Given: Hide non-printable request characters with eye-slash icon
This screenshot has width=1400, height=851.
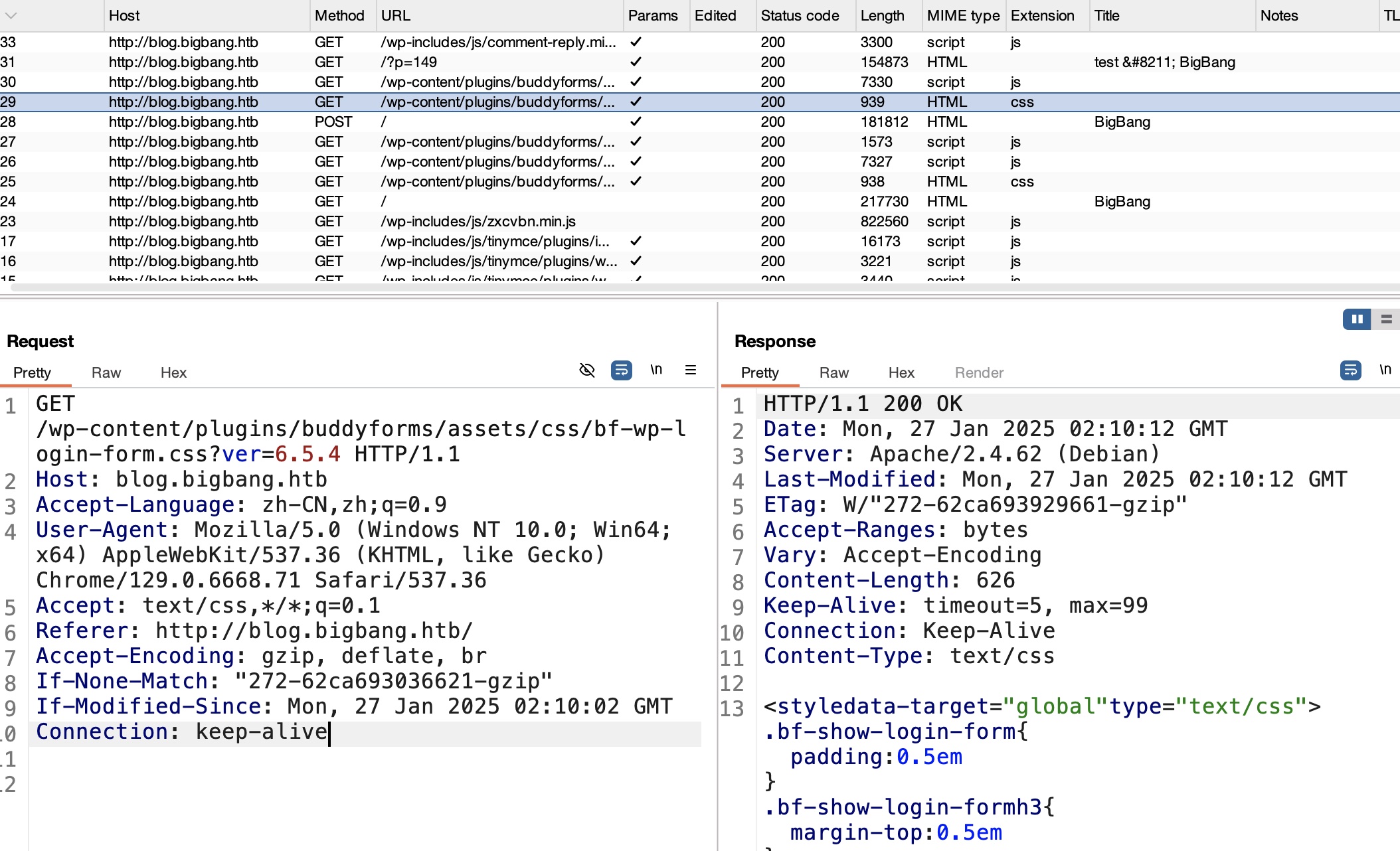Looking at the screenshot, I should (x=586, y=370).
